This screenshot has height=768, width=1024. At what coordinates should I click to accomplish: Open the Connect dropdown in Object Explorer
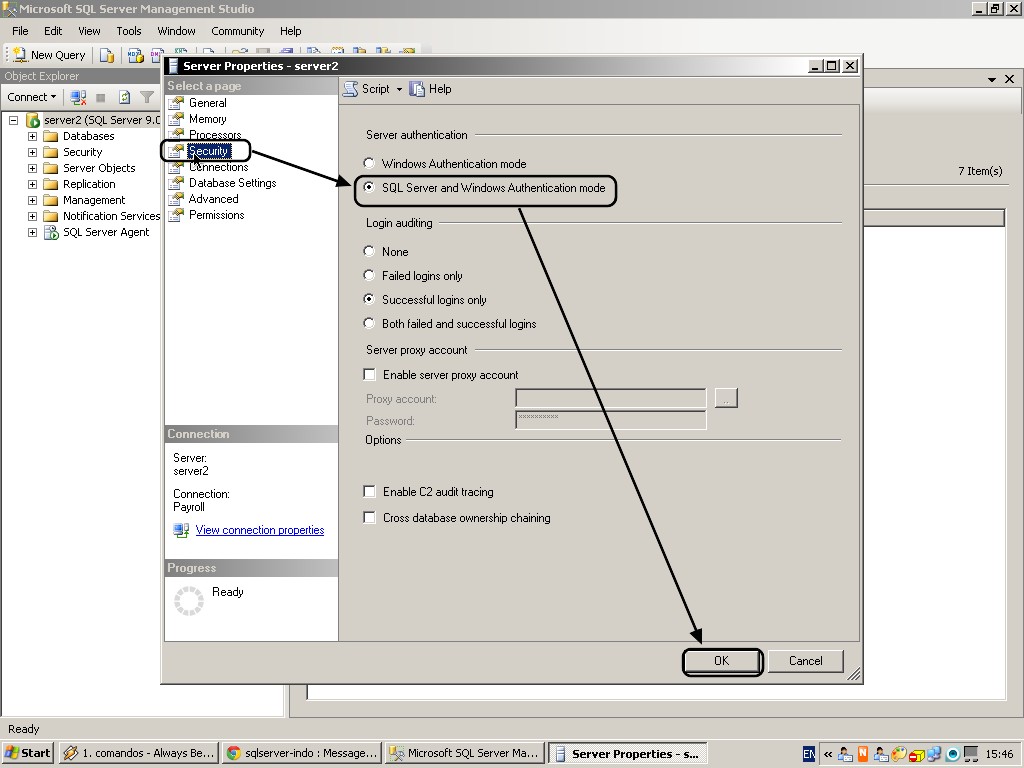coord(32,97)
